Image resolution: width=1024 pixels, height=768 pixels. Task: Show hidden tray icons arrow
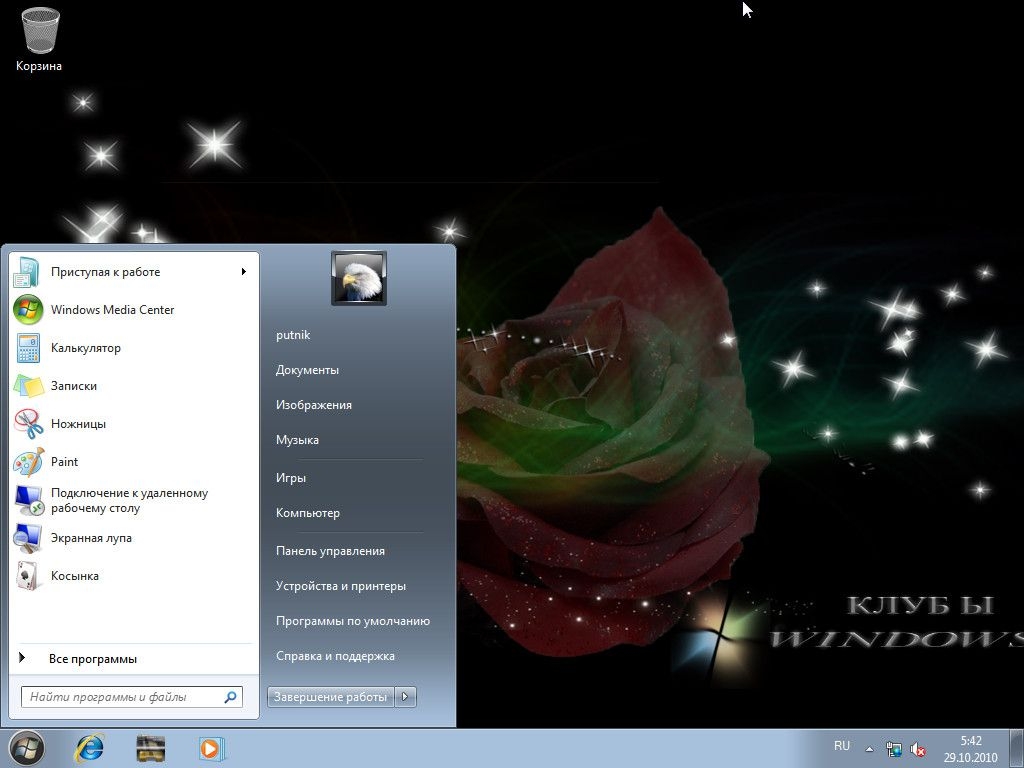pyautogui.click(x=869, y=749)
